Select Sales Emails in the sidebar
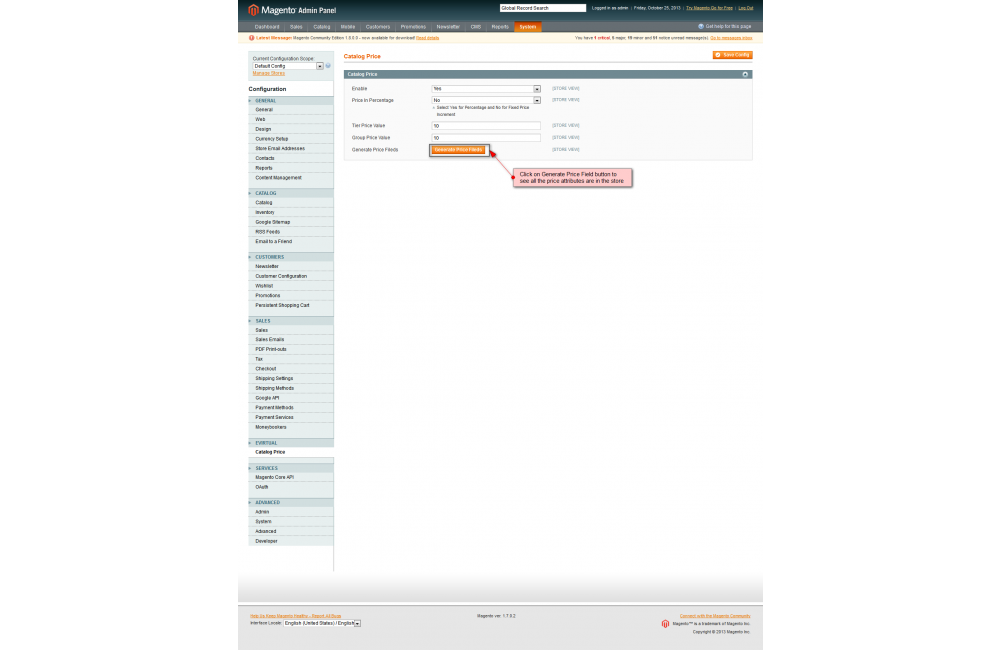The width and height of the screenshot is (1000, 650). click(x=291, y=340)
